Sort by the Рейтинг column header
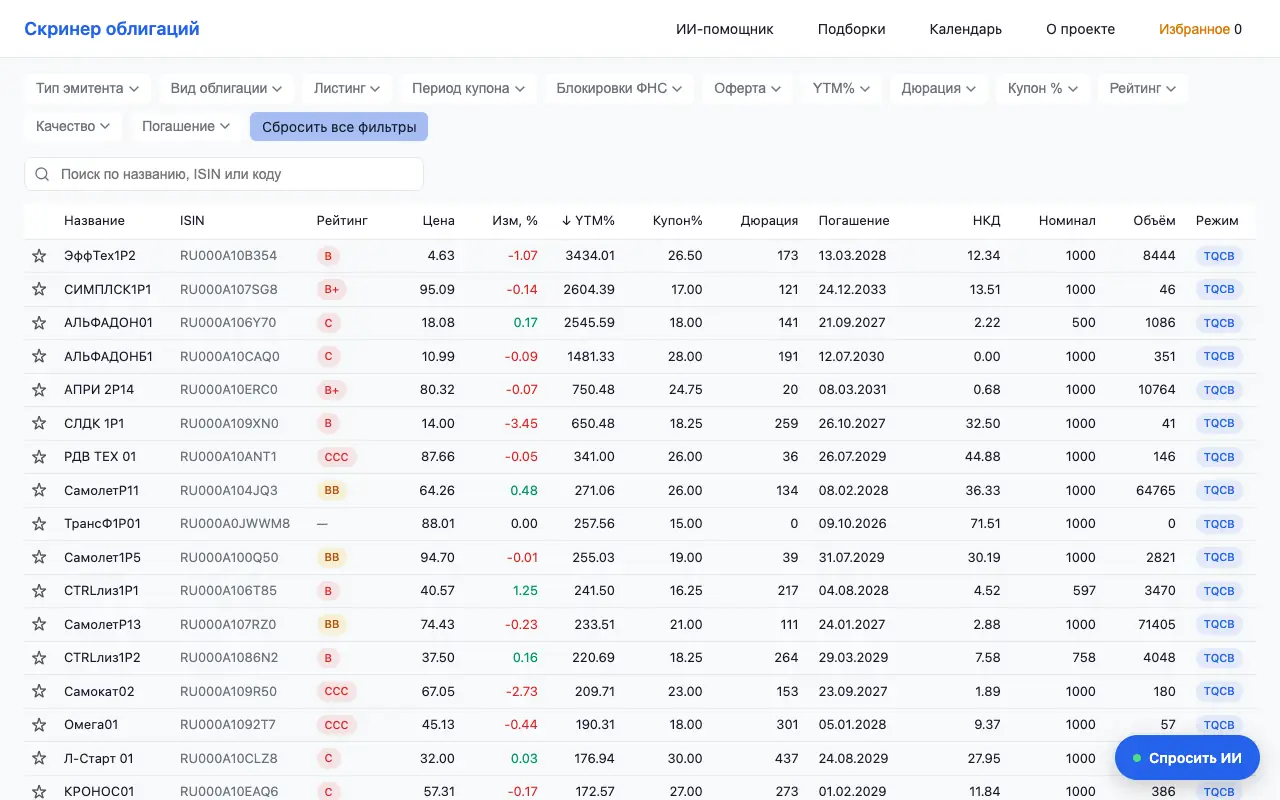 tap(342, 221)
